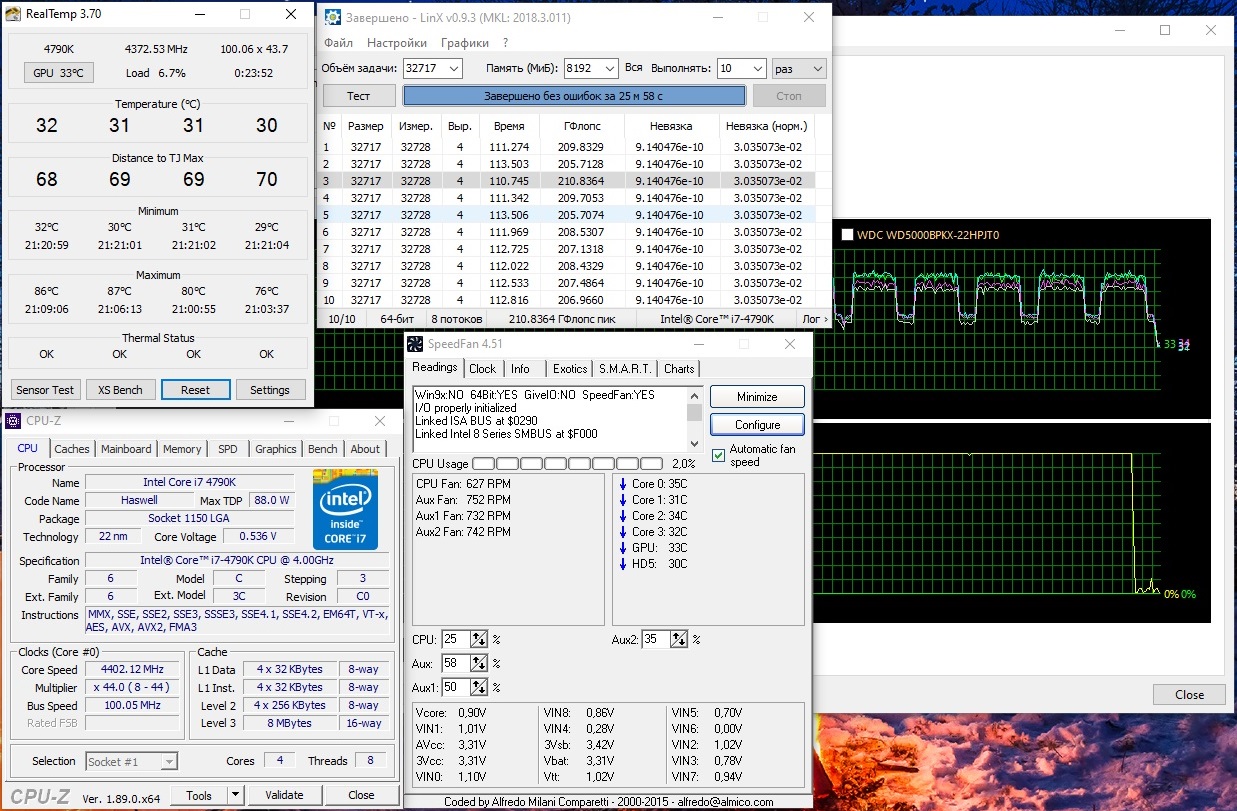The image size is (1237, 811).
Task: Click the Стоп button in LinX
Action: point(789,96)
